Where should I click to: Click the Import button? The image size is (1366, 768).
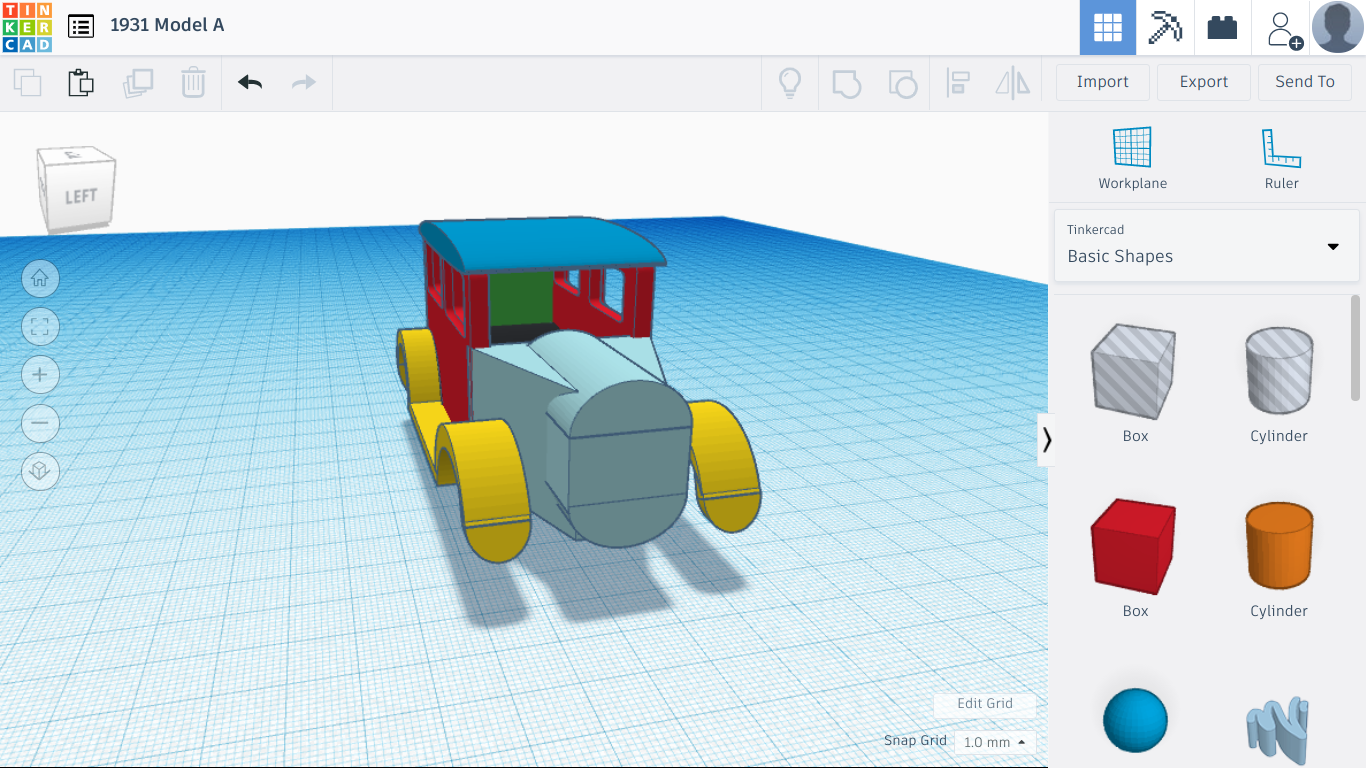click(1103, 82)
